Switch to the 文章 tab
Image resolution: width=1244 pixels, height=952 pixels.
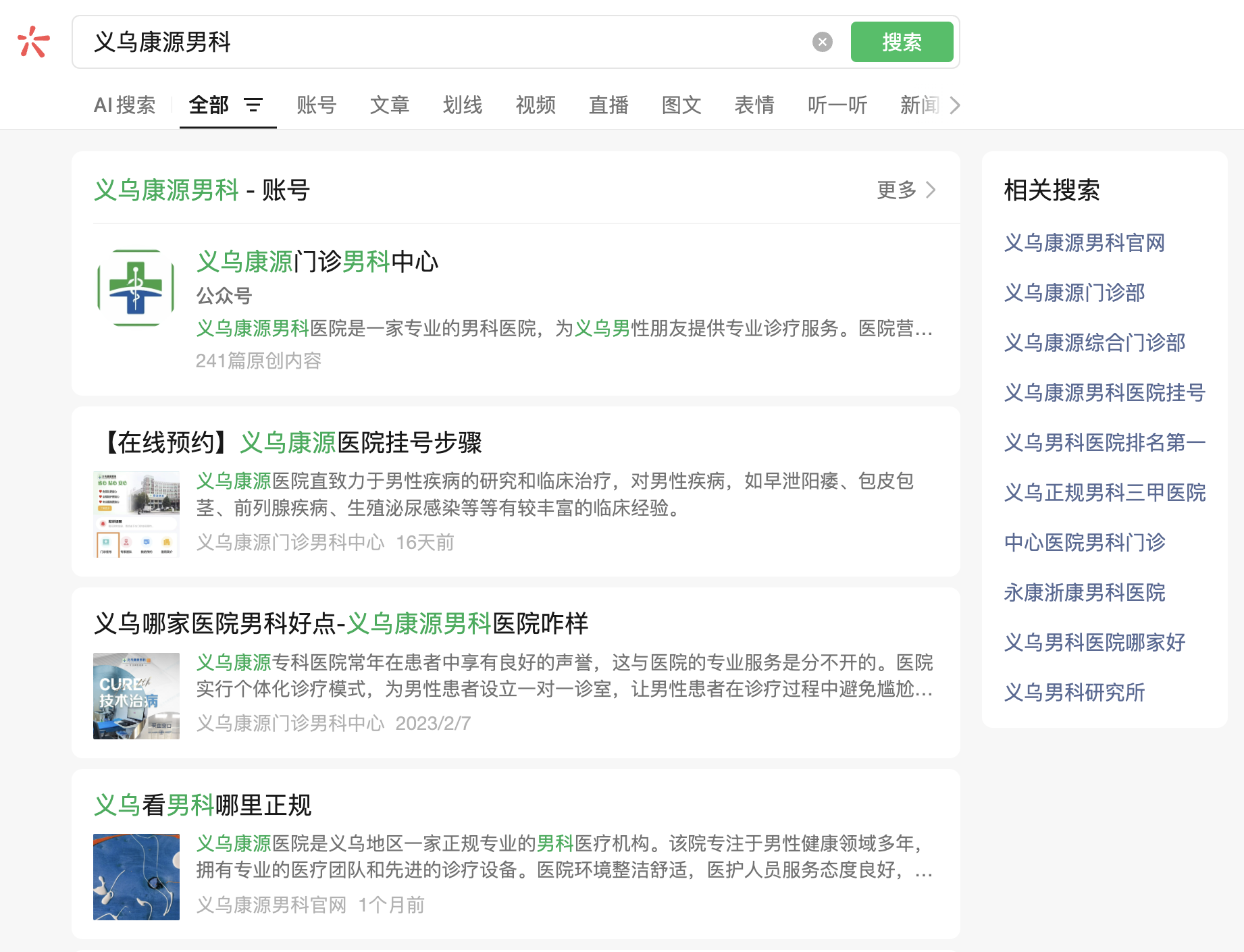[390, 105]
